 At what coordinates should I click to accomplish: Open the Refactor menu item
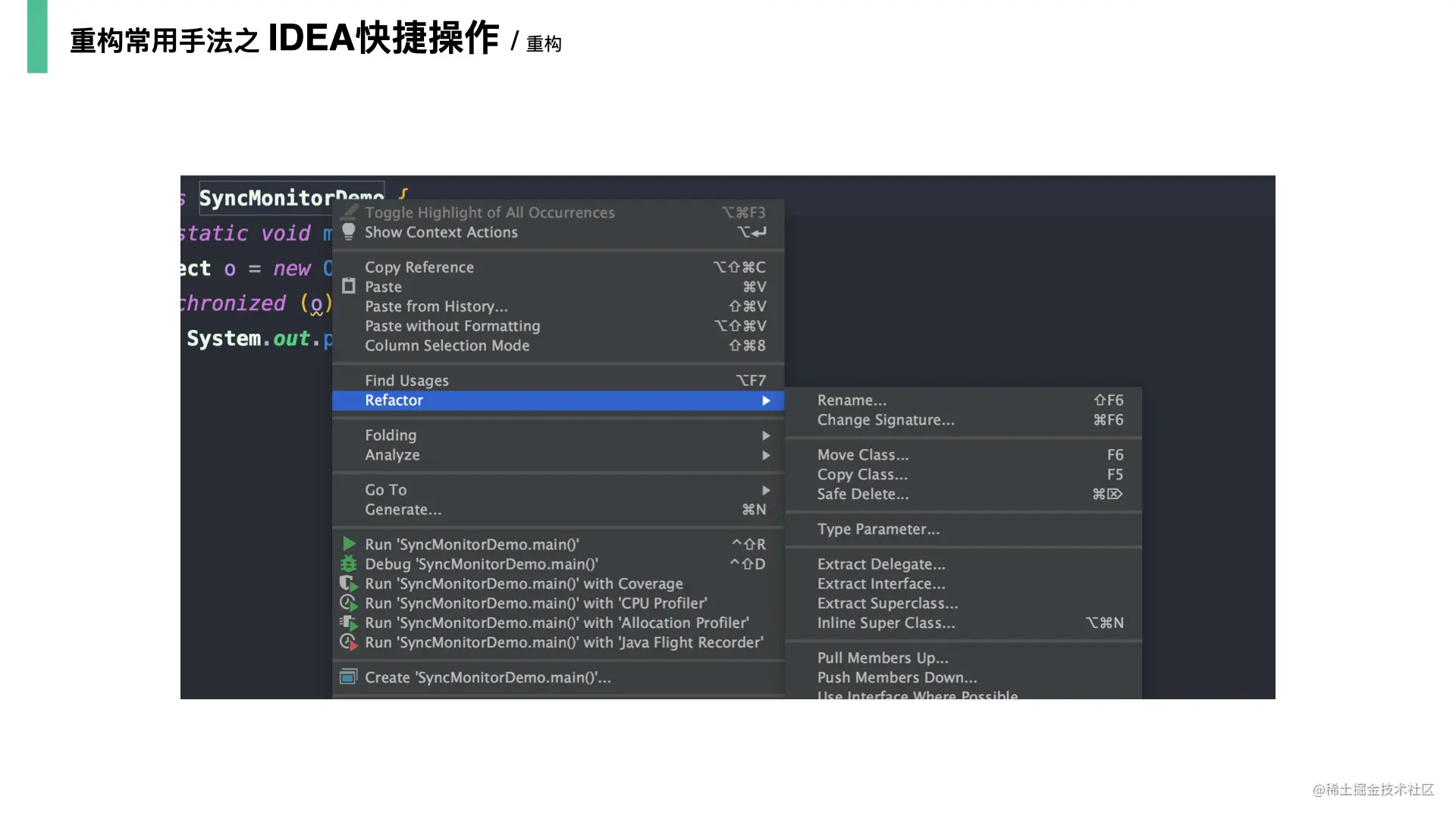[x=558, y=400]
